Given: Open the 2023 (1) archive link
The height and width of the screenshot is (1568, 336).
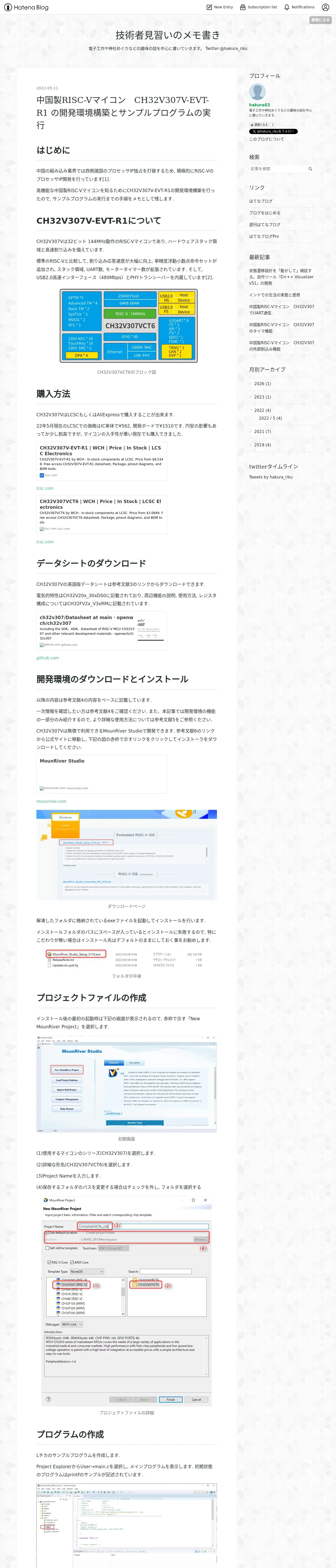Looking at the screenshot, I should tap(262, 397).
